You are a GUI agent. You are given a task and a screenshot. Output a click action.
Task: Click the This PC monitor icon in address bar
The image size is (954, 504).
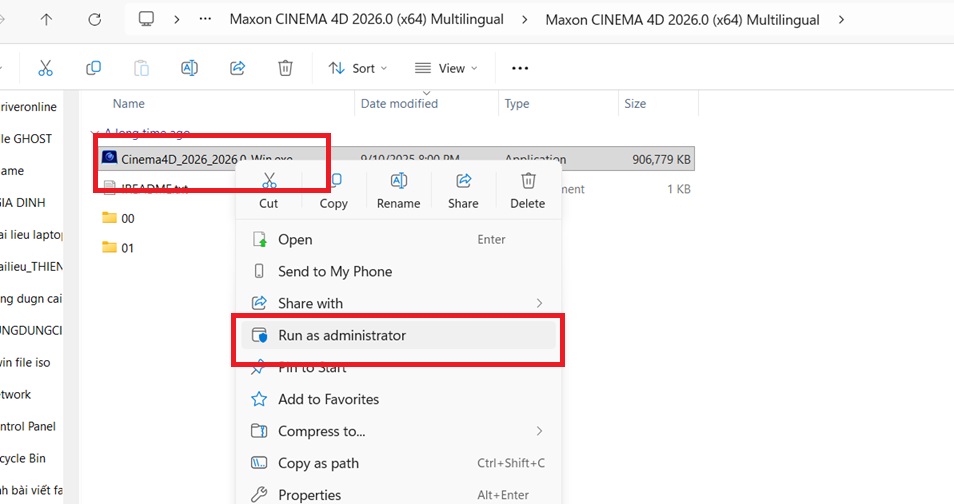[x=146, y=19]
